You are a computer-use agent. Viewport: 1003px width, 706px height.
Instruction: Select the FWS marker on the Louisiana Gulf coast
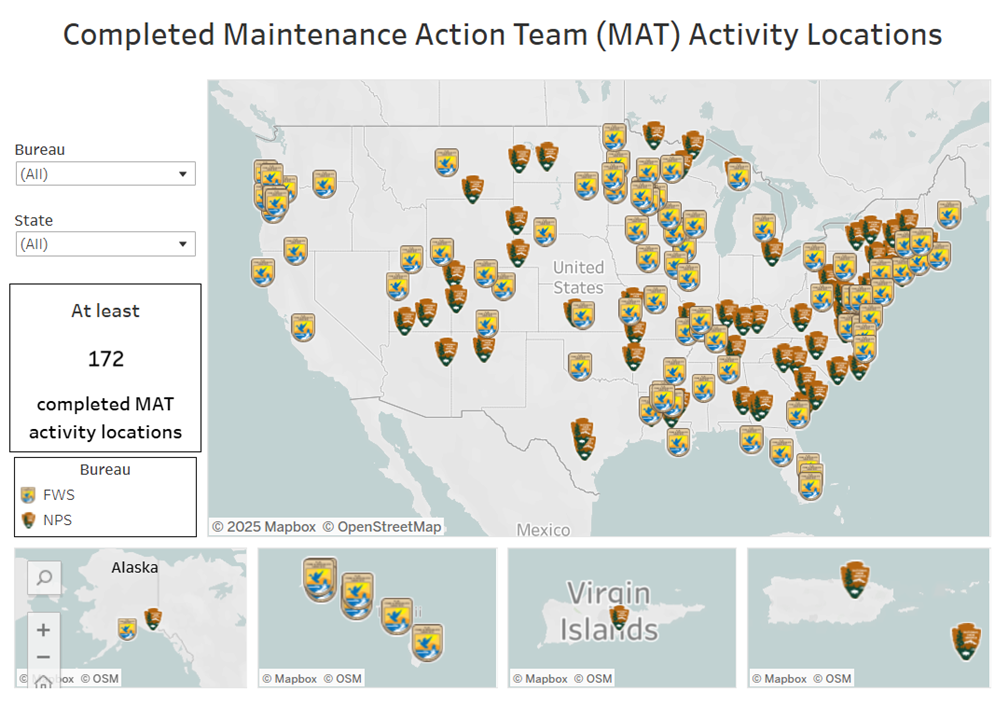click(x=679, y=441)
